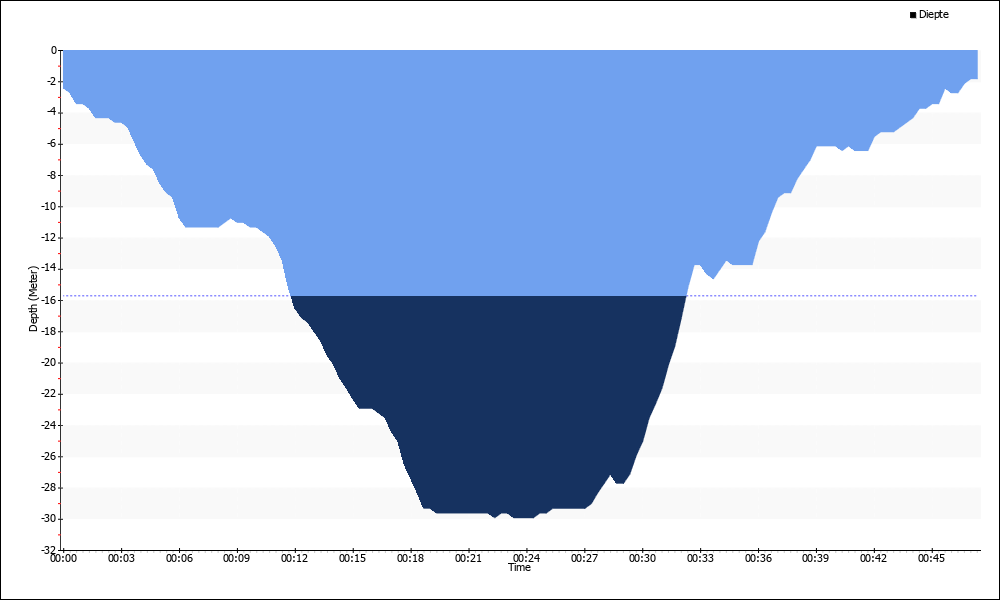Click the -2 depth axis label
The height and width of the screenshot is (600, 1000).
[52, 81]
